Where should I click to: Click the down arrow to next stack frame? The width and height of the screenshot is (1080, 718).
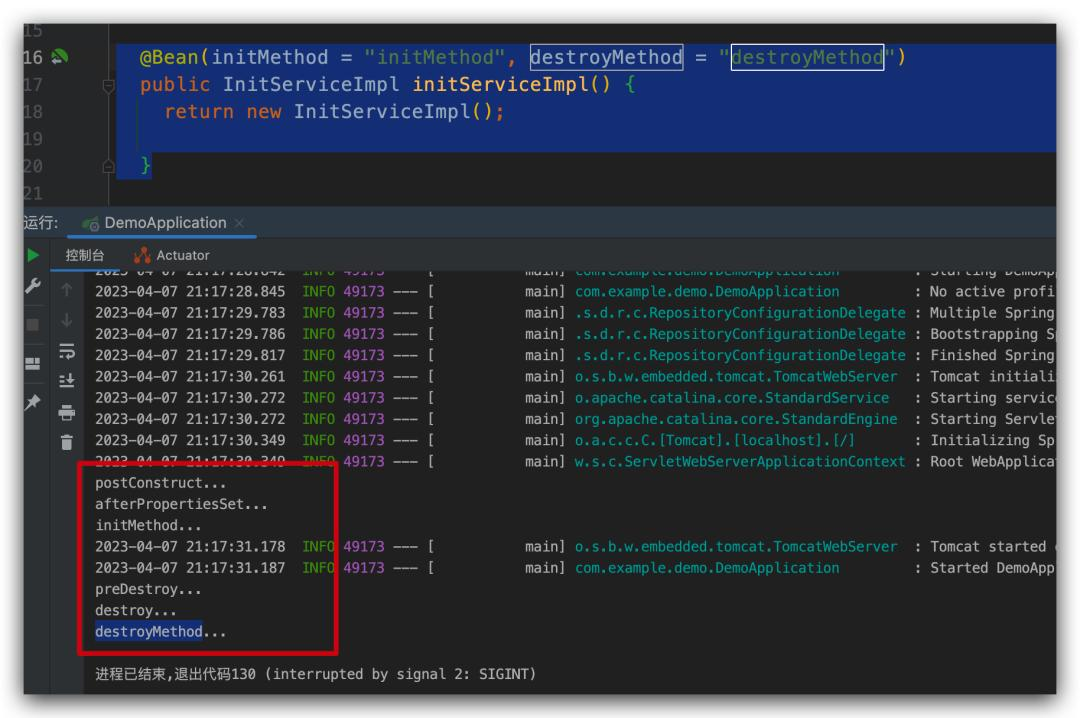click(x=67, y=320)
